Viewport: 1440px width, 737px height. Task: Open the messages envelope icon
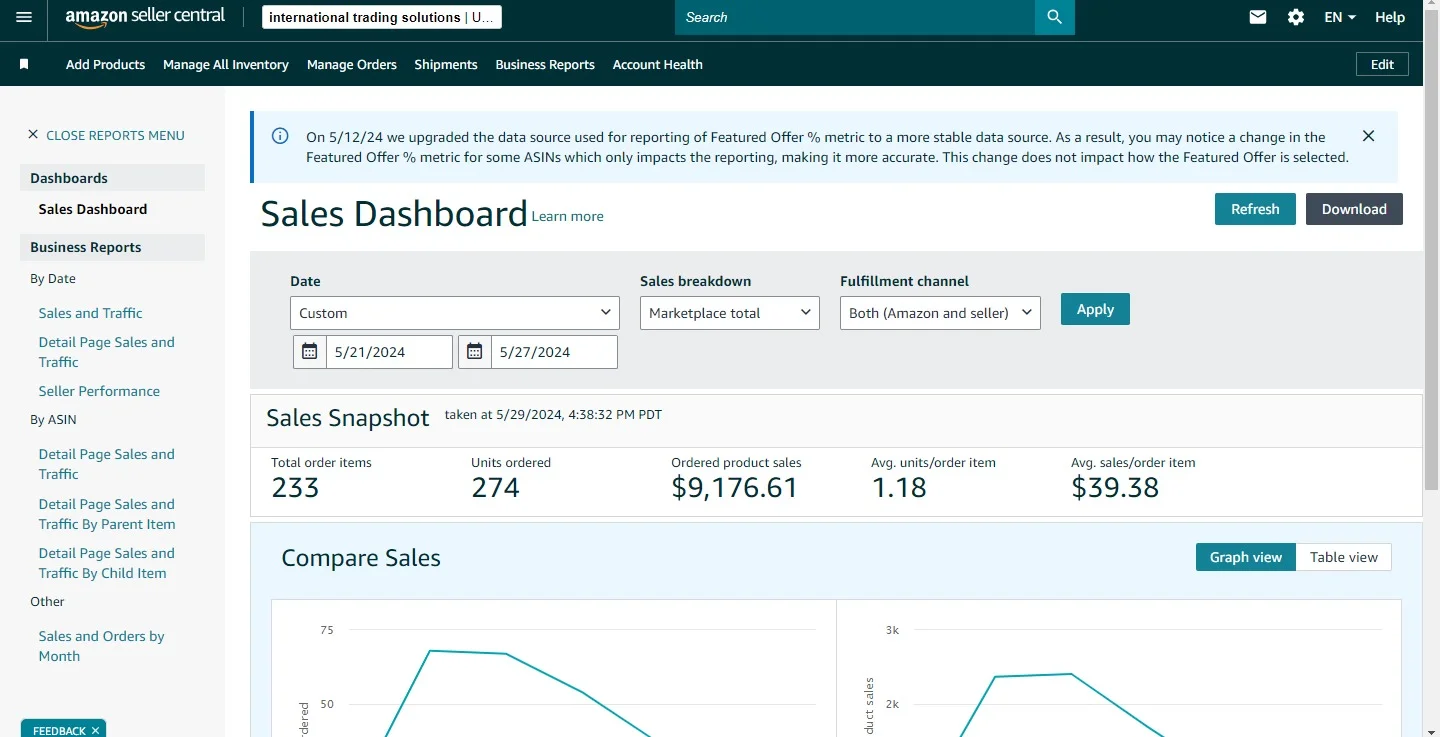[x=1258, y=17]
